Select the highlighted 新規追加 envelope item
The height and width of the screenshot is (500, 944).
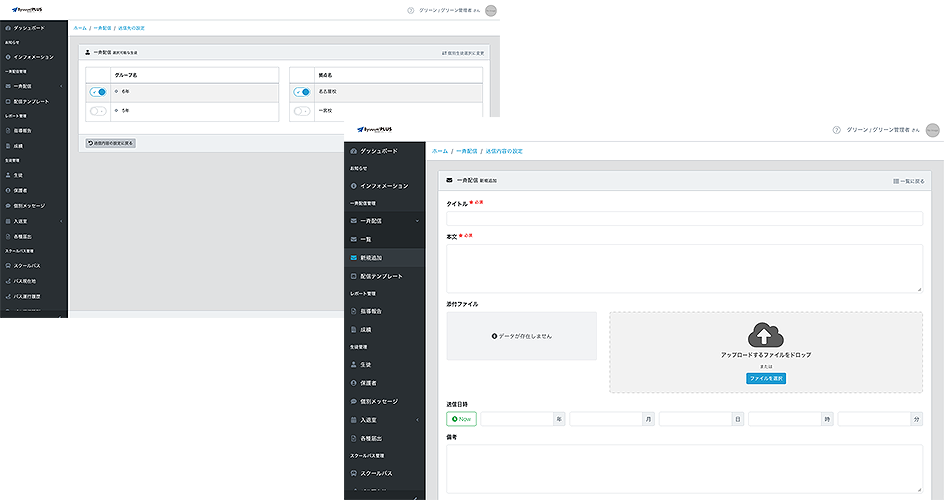point(384,258)
